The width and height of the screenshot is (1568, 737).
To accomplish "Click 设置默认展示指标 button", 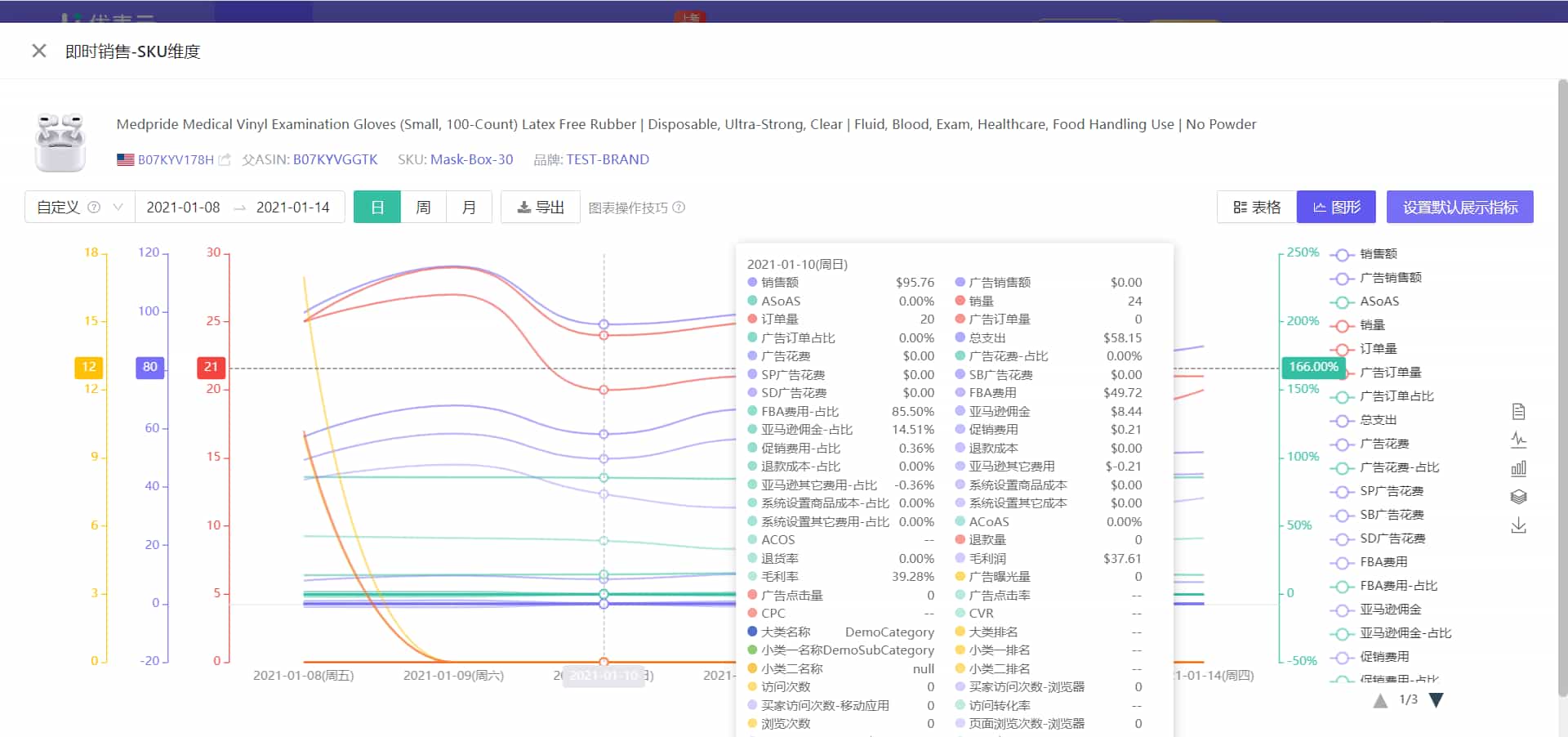I will click(1459, 208).
